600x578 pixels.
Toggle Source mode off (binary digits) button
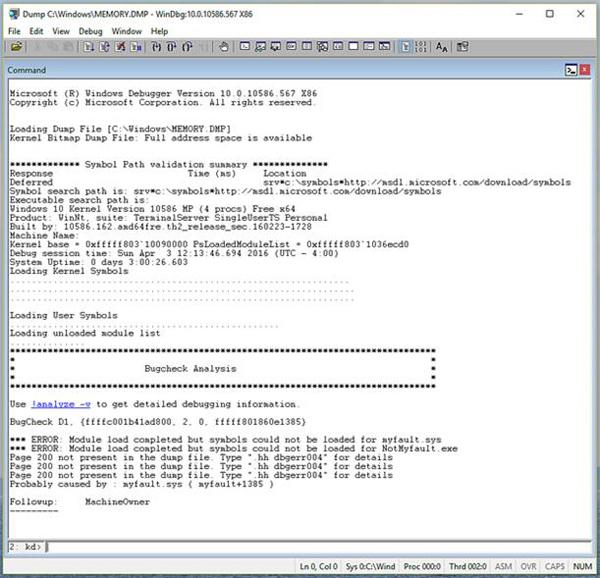click(421, 46)
